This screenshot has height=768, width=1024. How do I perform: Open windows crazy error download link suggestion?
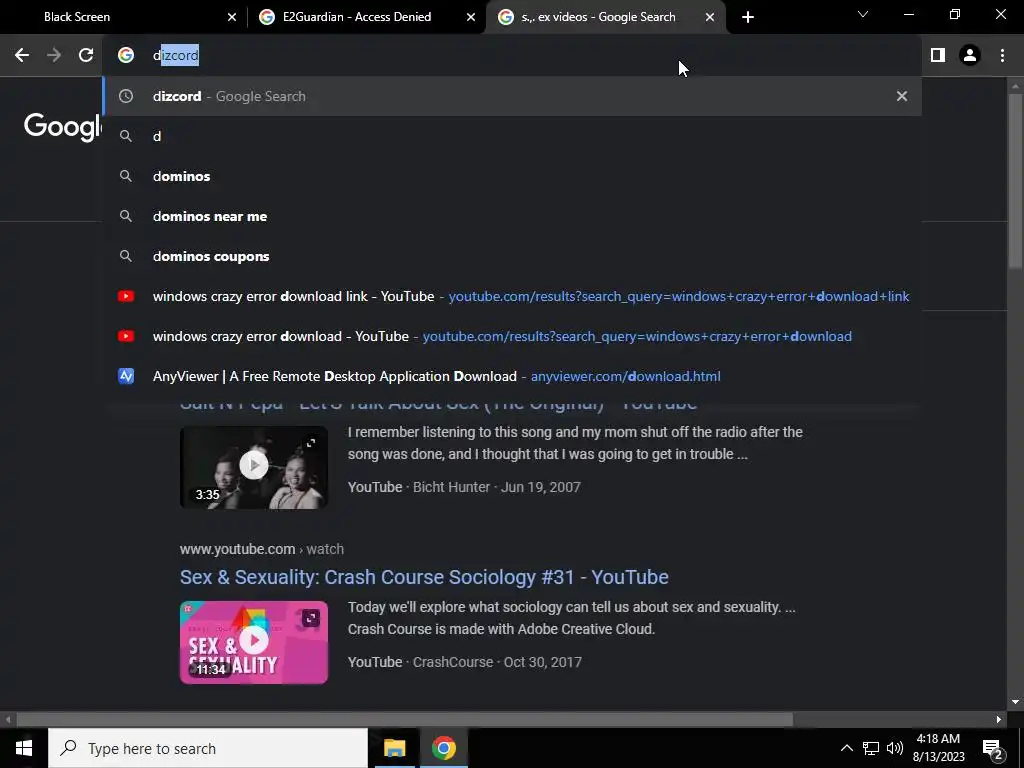click(512, 296)
